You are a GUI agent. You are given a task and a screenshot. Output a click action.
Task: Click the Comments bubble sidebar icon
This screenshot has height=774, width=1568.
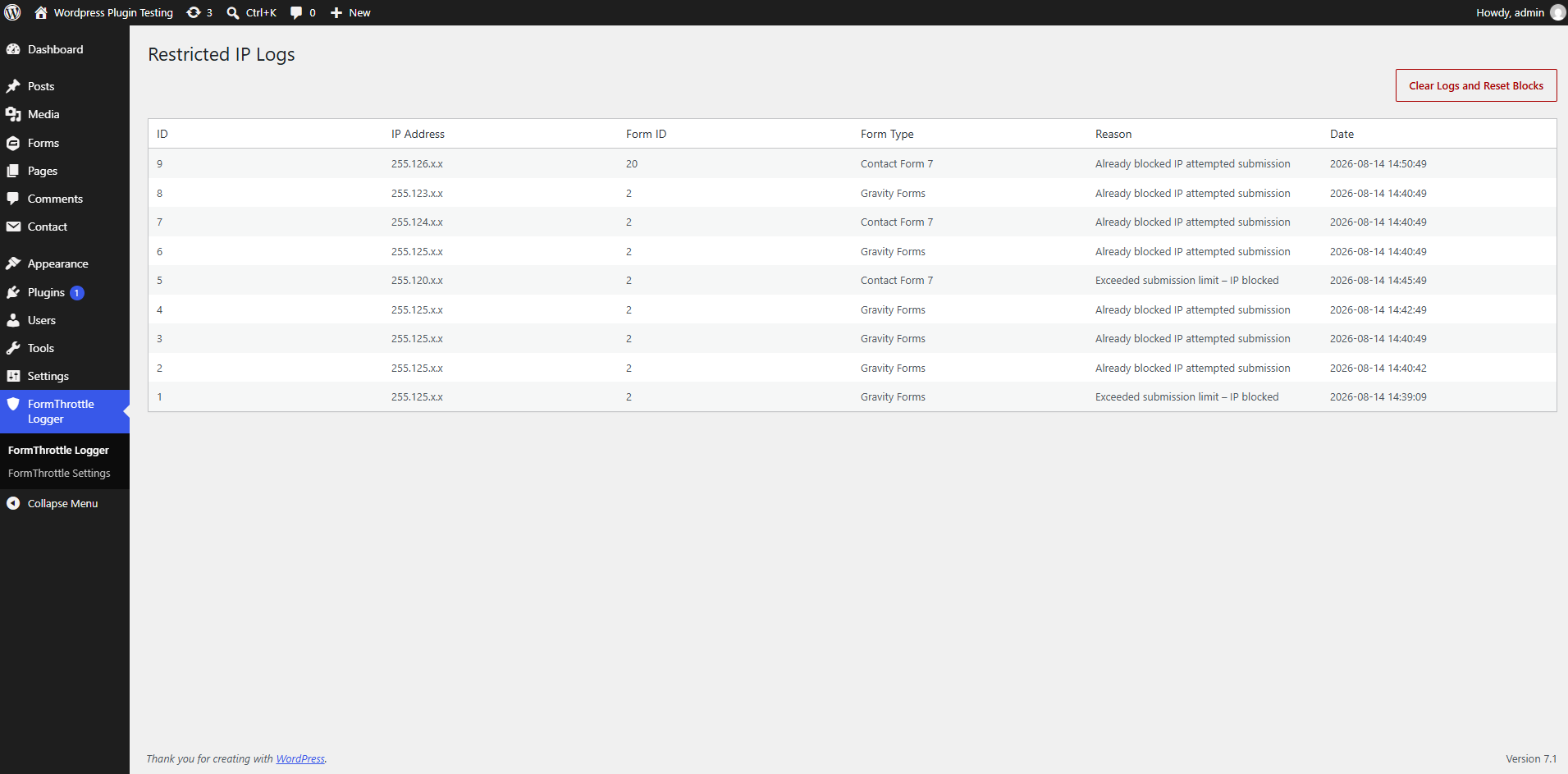[13, 199]
